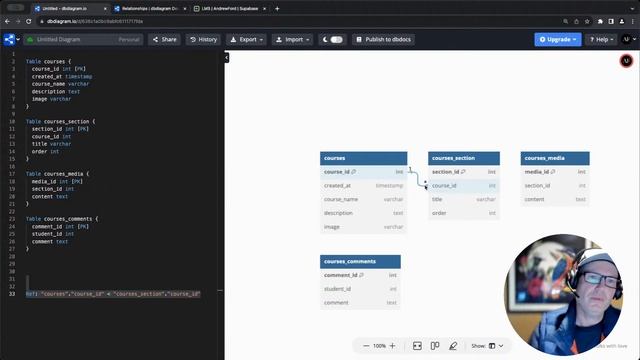Click Publish to dbdocs button
640x360 pixels.
point(383,40)
